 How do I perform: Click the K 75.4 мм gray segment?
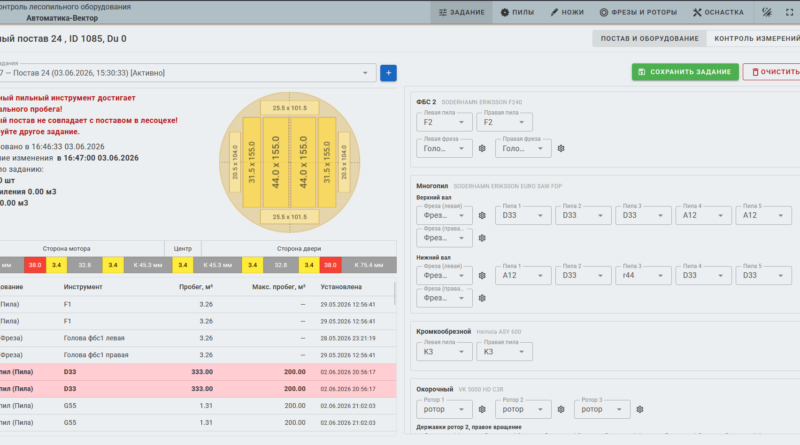pos(368,265)
